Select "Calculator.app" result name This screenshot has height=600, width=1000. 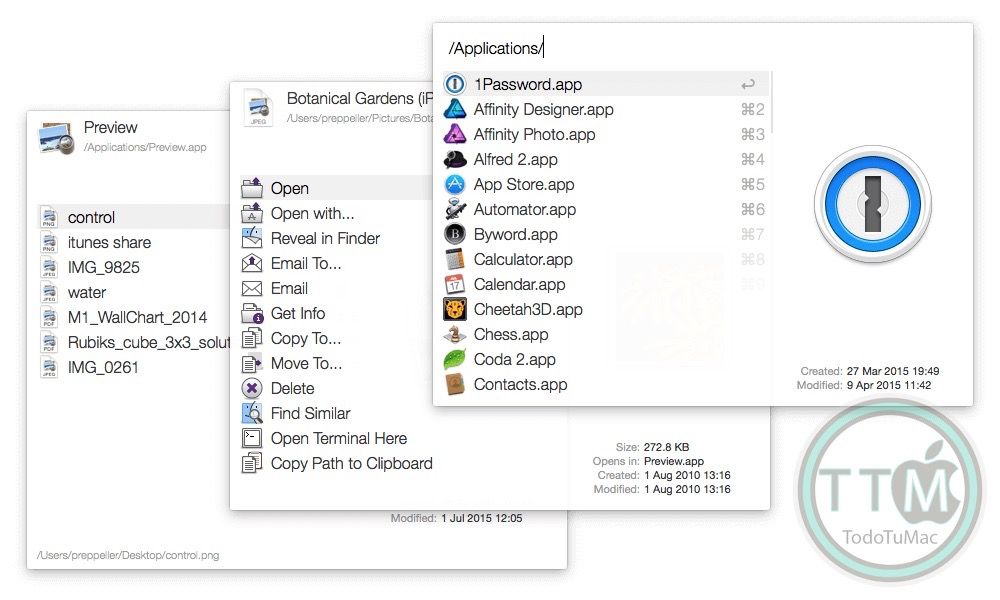coord(524,260)
